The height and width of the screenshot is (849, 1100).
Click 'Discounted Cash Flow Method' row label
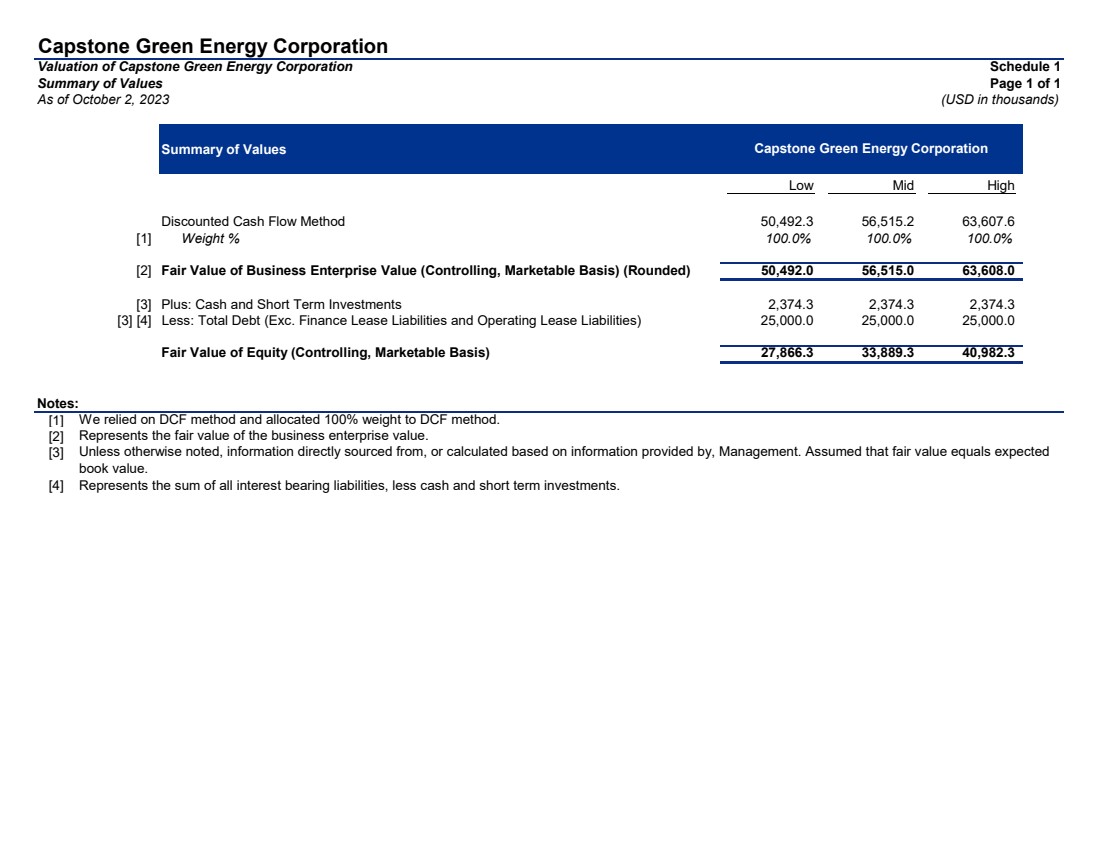(253, 222)
